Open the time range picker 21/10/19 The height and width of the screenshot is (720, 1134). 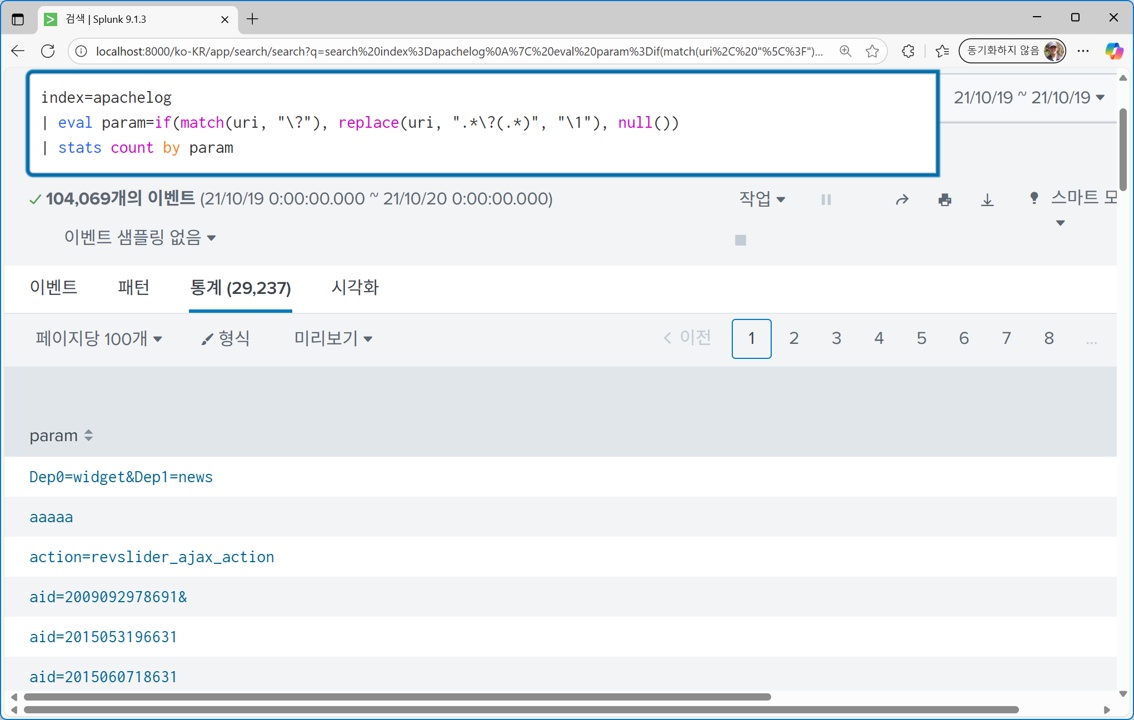pos(1028,98)
